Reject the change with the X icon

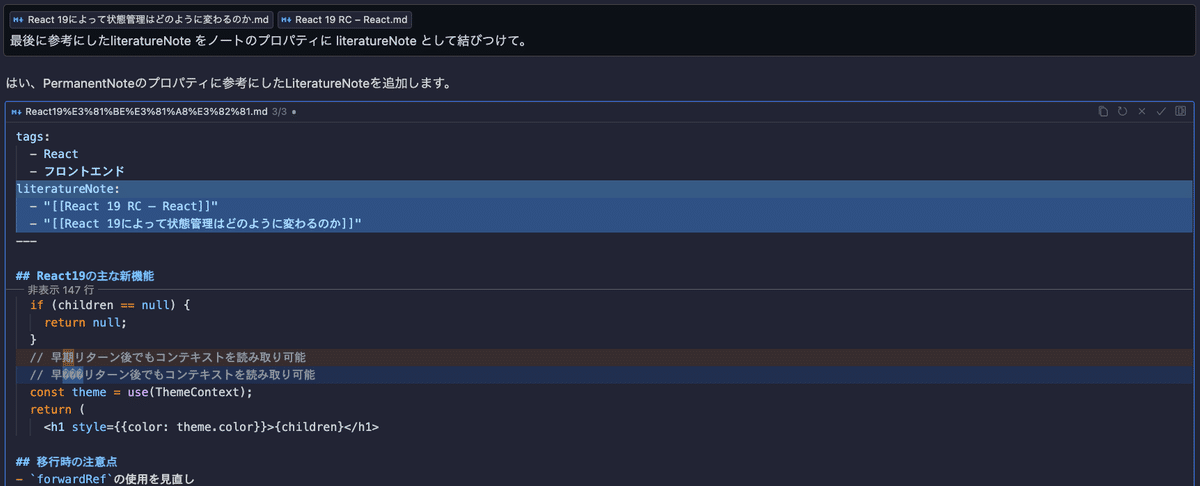(1142, 111)
